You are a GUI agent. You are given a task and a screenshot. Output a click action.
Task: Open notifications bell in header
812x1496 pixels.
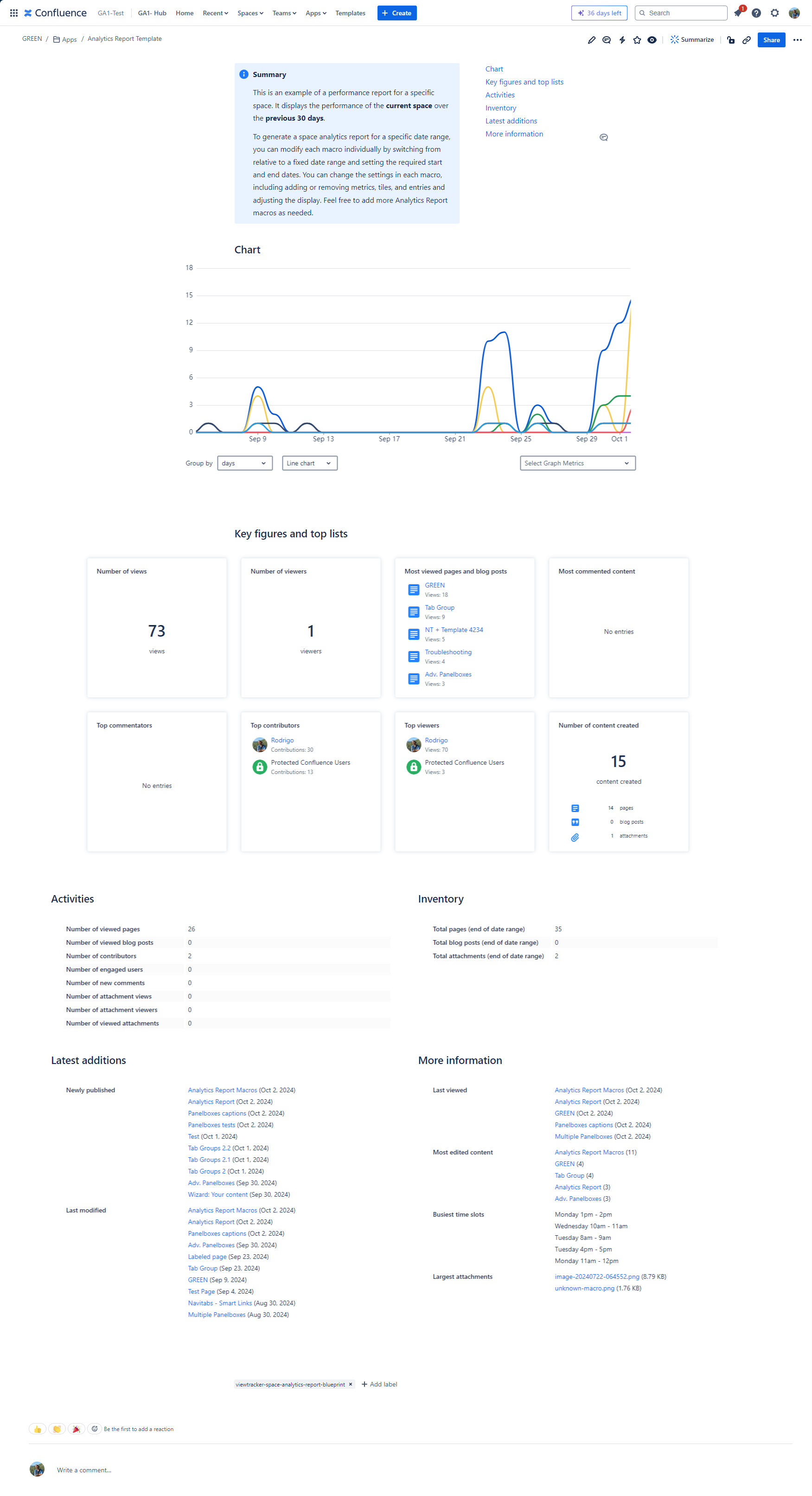pyautogui.click(x=738, y=13)
